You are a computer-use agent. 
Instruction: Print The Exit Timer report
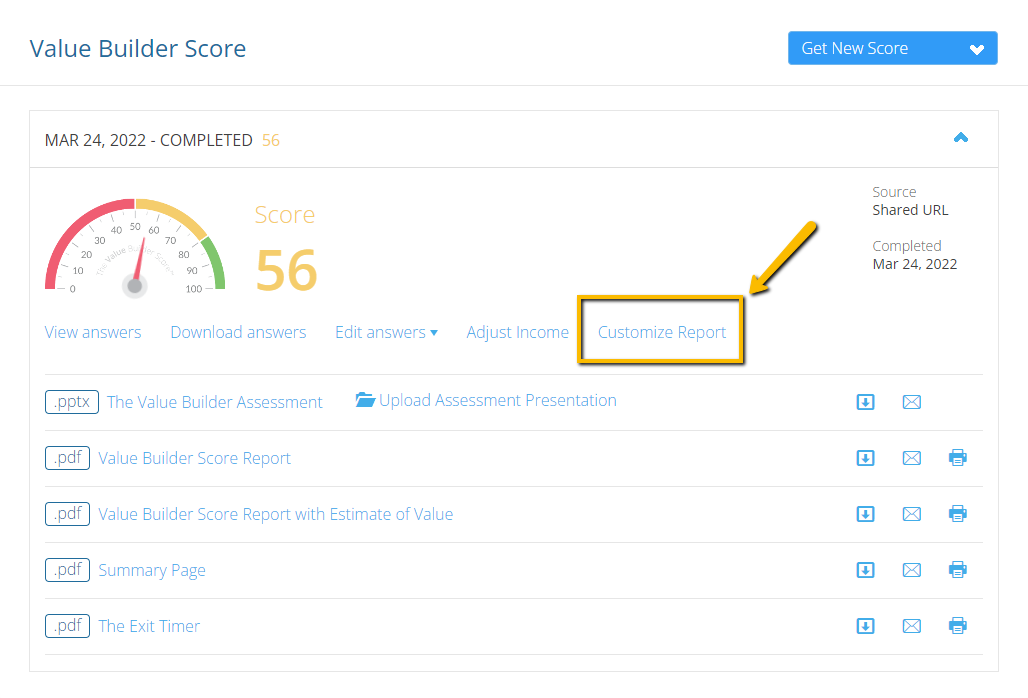(x=957, y=626)
